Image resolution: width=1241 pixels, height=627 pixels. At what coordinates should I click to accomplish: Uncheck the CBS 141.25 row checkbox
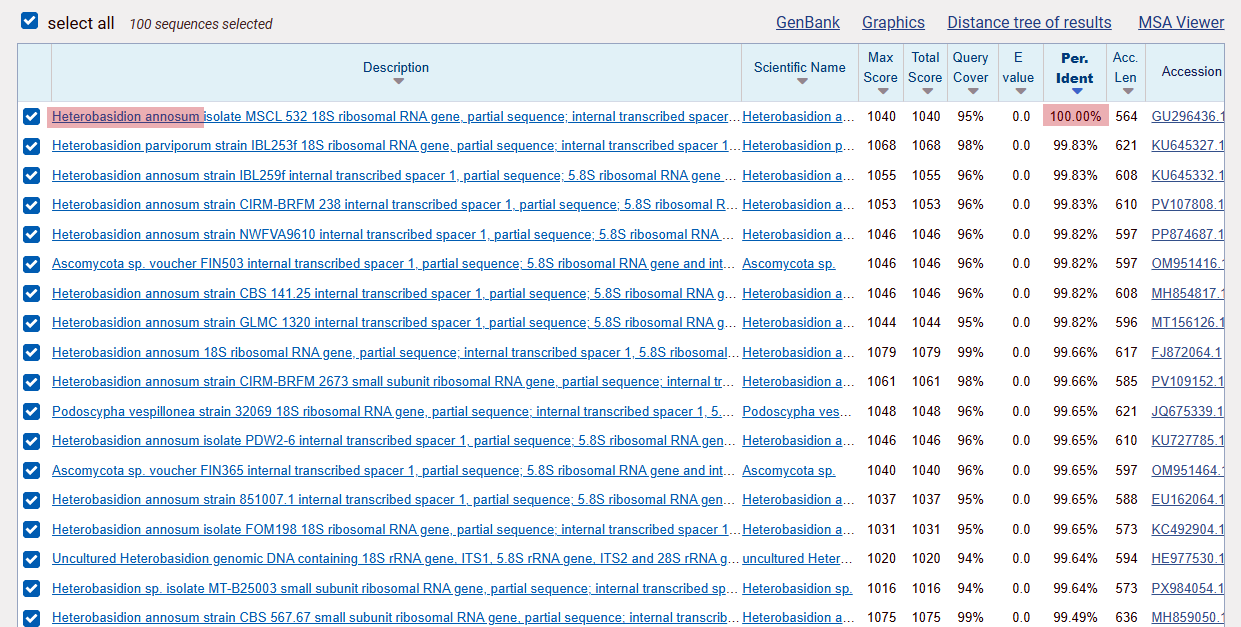(32, 293)
